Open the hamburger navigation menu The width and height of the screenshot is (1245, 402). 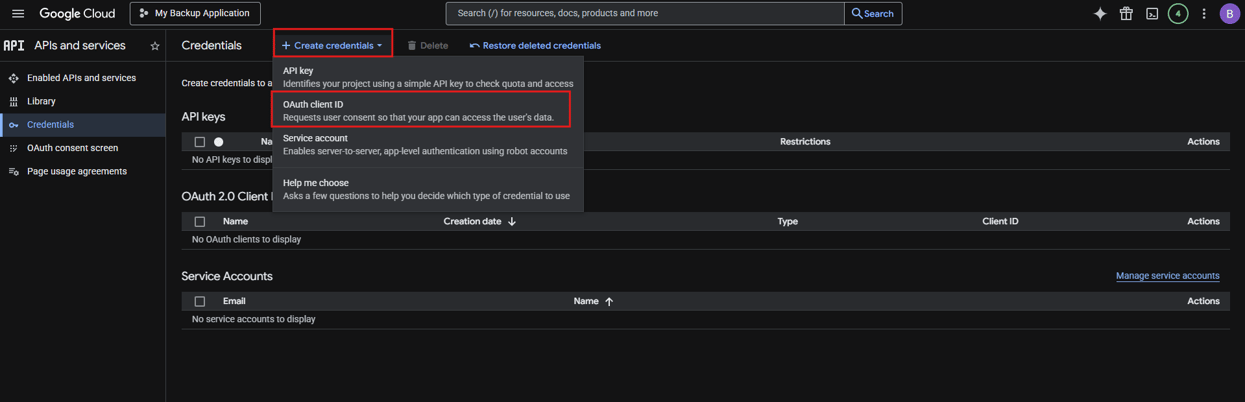click(x=17, y=14)
